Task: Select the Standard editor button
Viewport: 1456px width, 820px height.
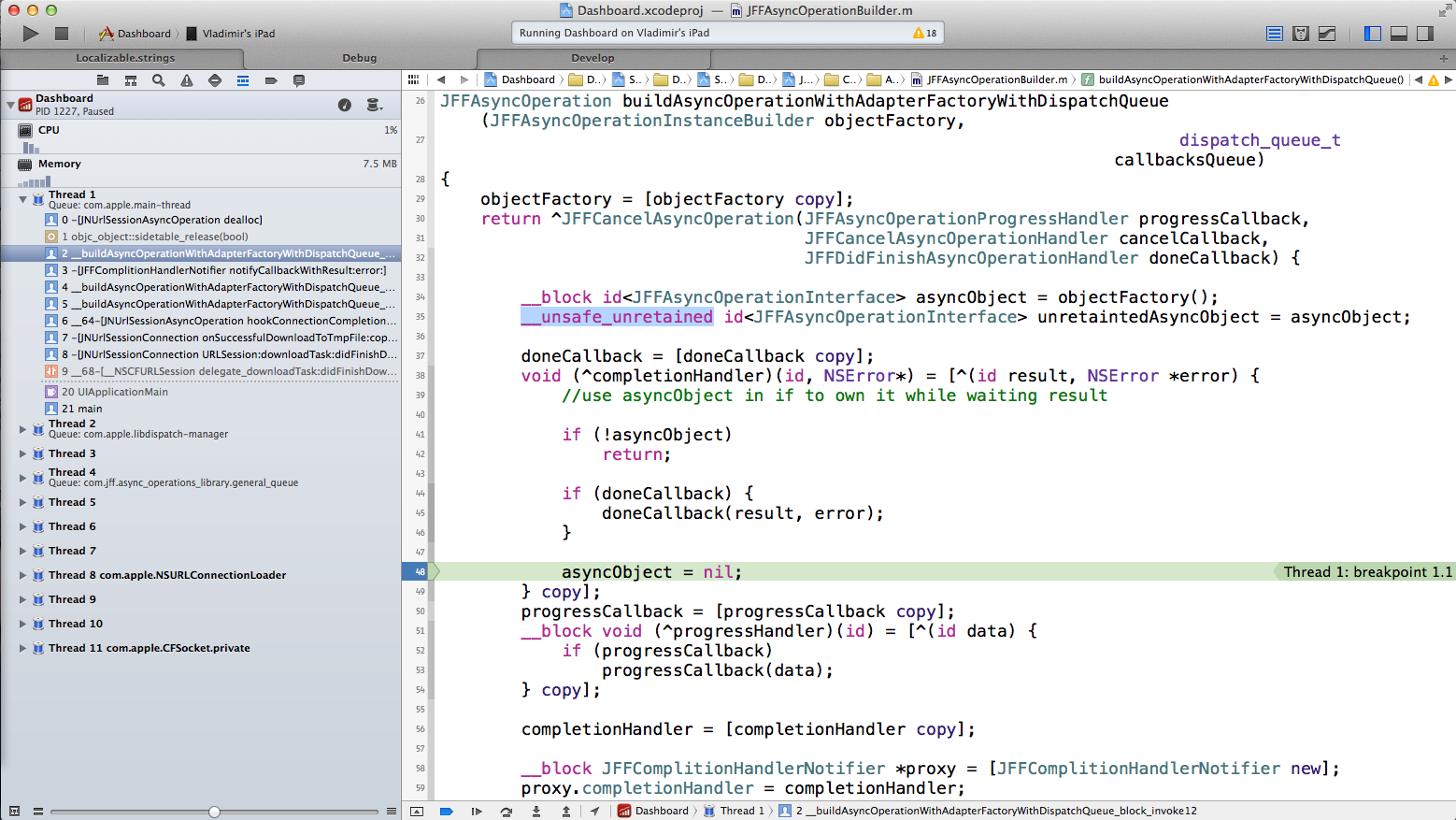Action: click(1275, 34)
